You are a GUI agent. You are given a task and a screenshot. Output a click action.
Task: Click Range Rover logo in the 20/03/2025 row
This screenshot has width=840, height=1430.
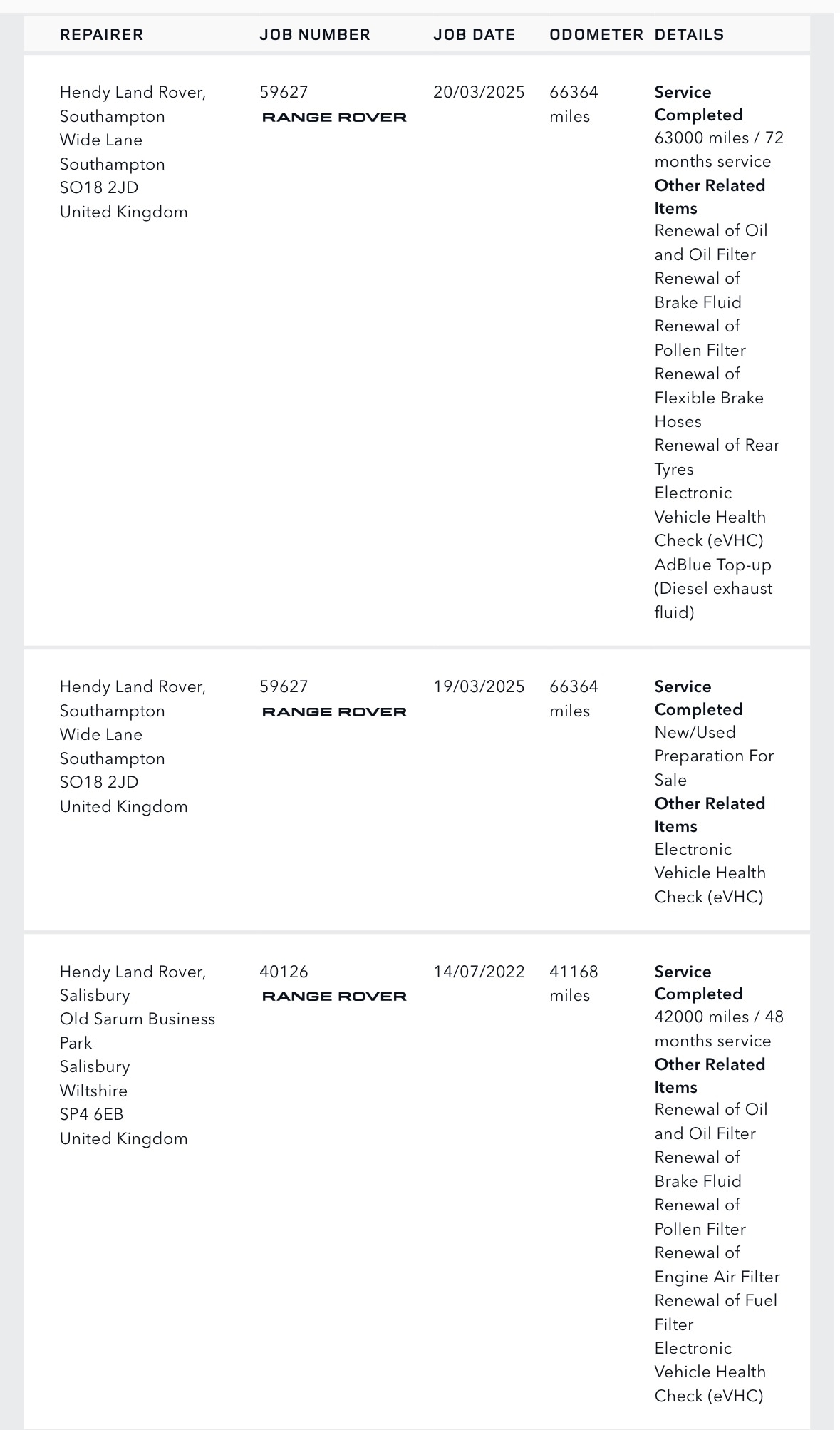(334, 118)
